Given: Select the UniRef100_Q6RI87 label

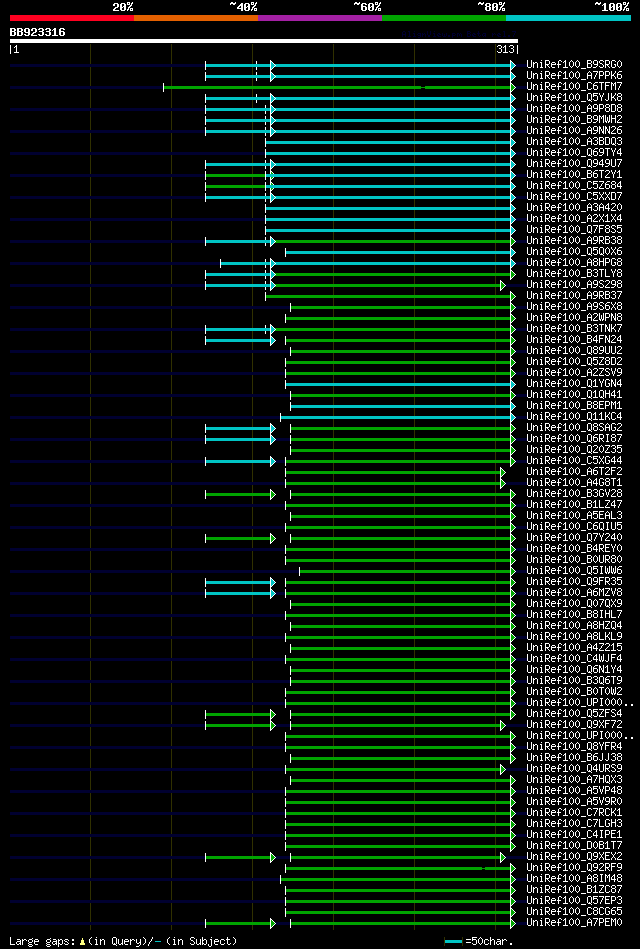Looking at the screenshot, I should (575, 439).
